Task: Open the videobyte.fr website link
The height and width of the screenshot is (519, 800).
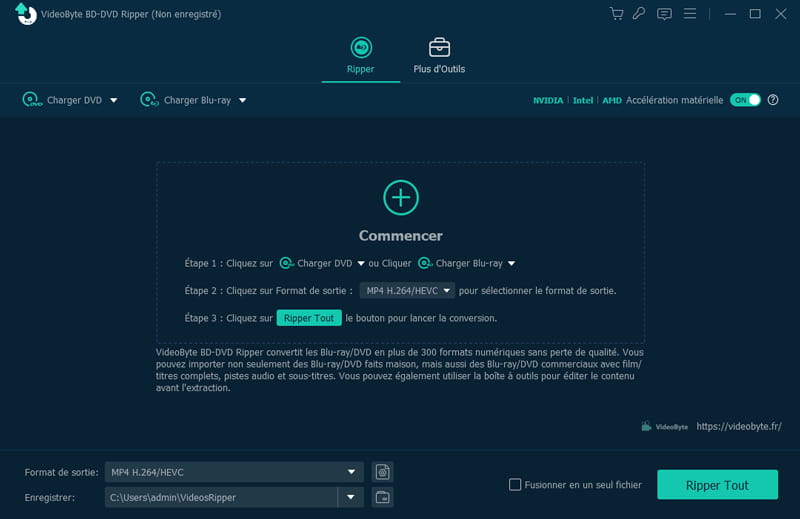Action: [x=738, y=426]
